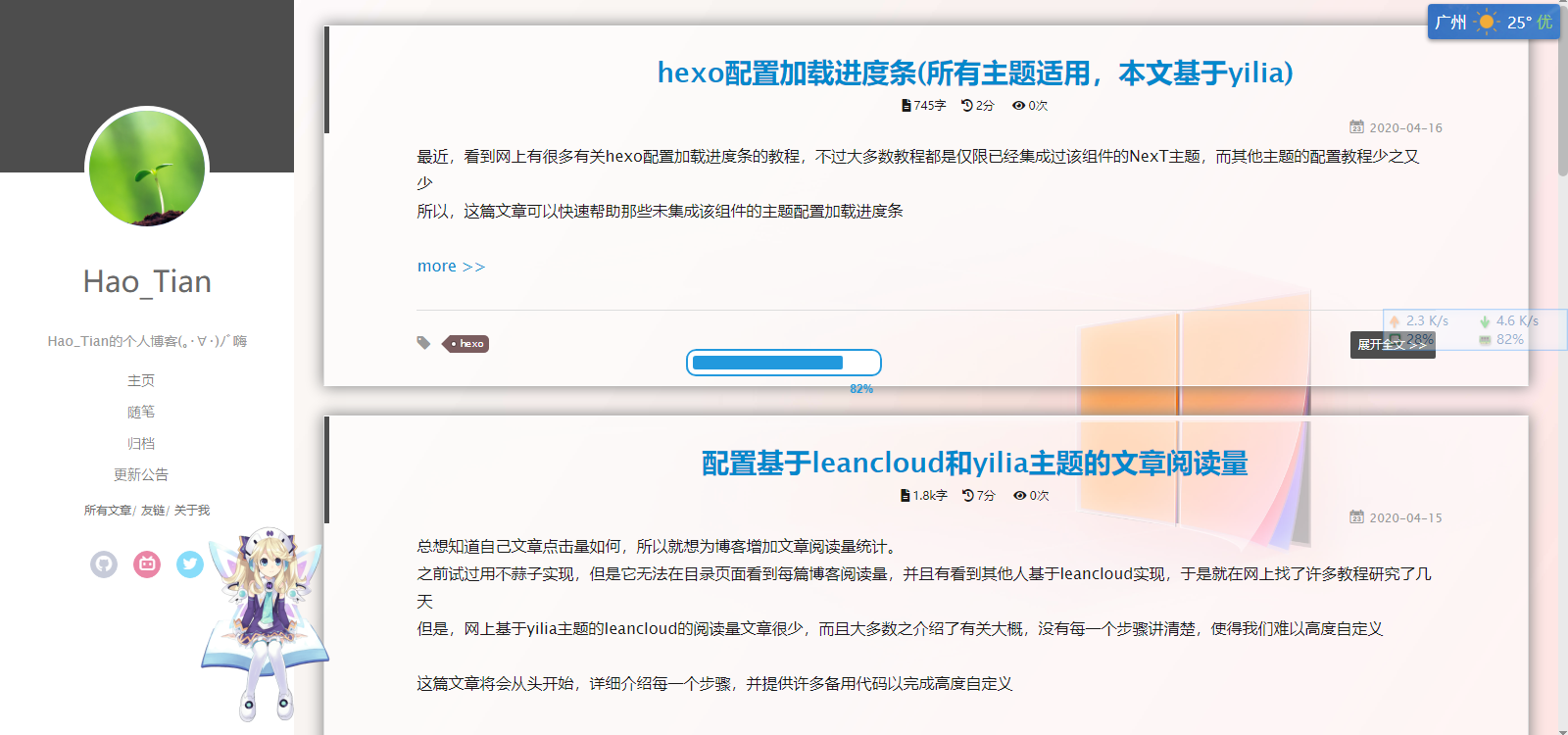Click the eye icon in the leancloud post
The image size is (1568, 735).
tap(1020, 496)
